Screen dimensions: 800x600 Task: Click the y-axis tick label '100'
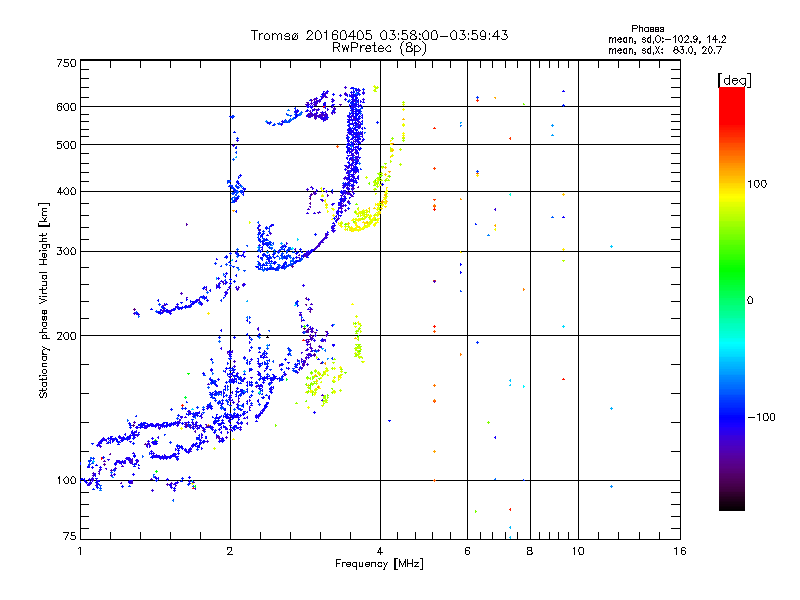[x=66, y=480]
